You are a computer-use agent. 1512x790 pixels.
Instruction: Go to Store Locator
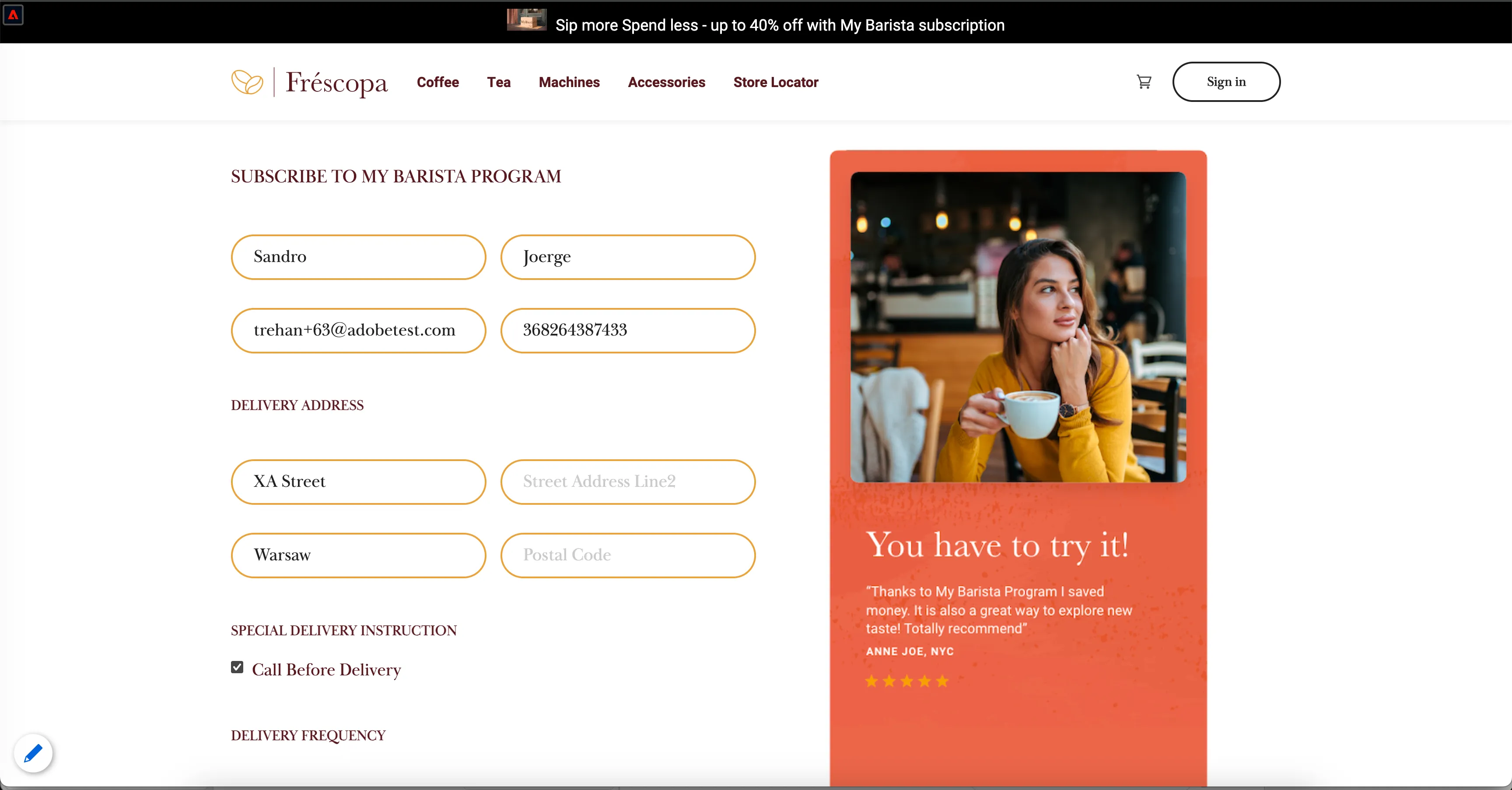(x=776, y=82)
